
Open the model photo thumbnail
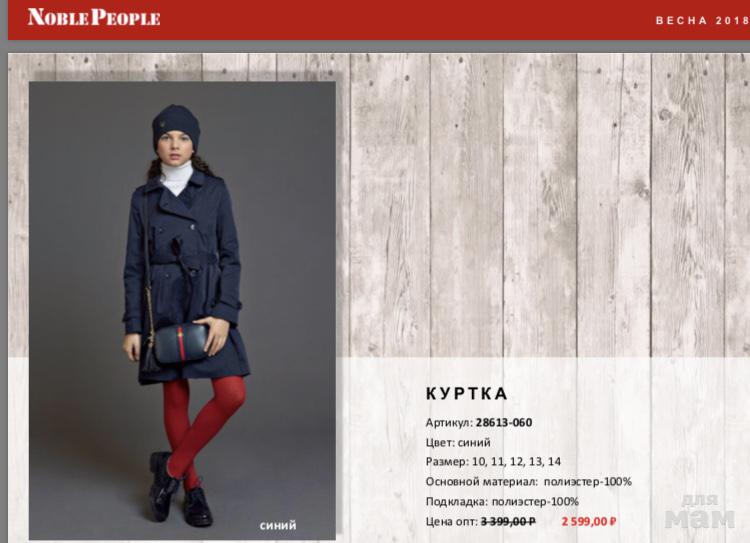coord(182,310)
